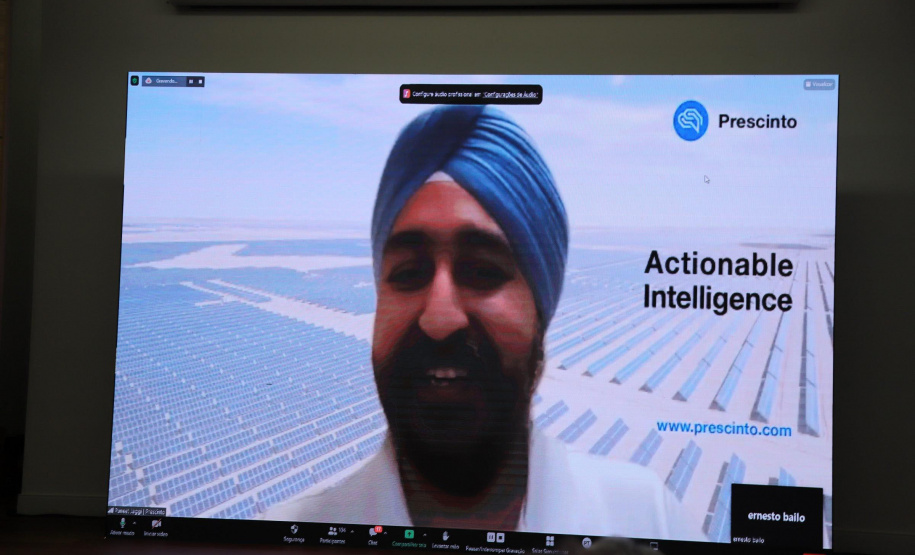
Task: Open the Configurações de Áudio link
Action: (511, 94)
